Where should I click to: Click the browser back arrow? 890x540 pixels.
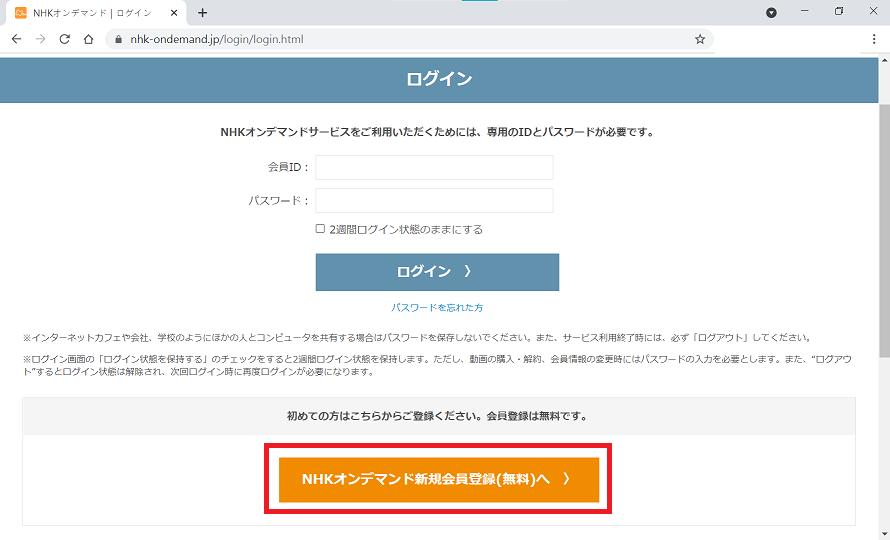16,39
